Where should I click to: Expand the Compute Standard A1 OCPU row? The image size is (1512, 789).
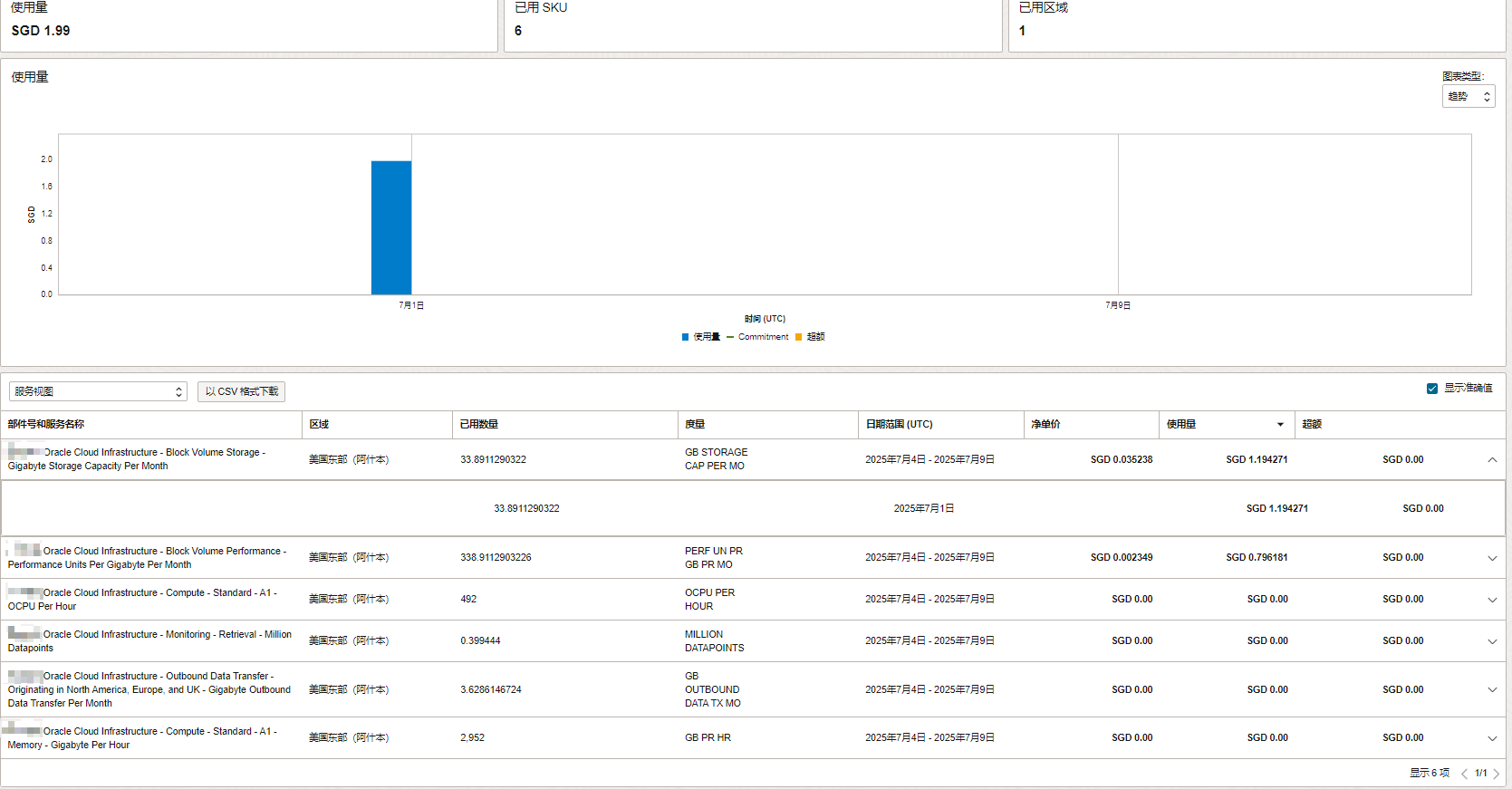1491,600
